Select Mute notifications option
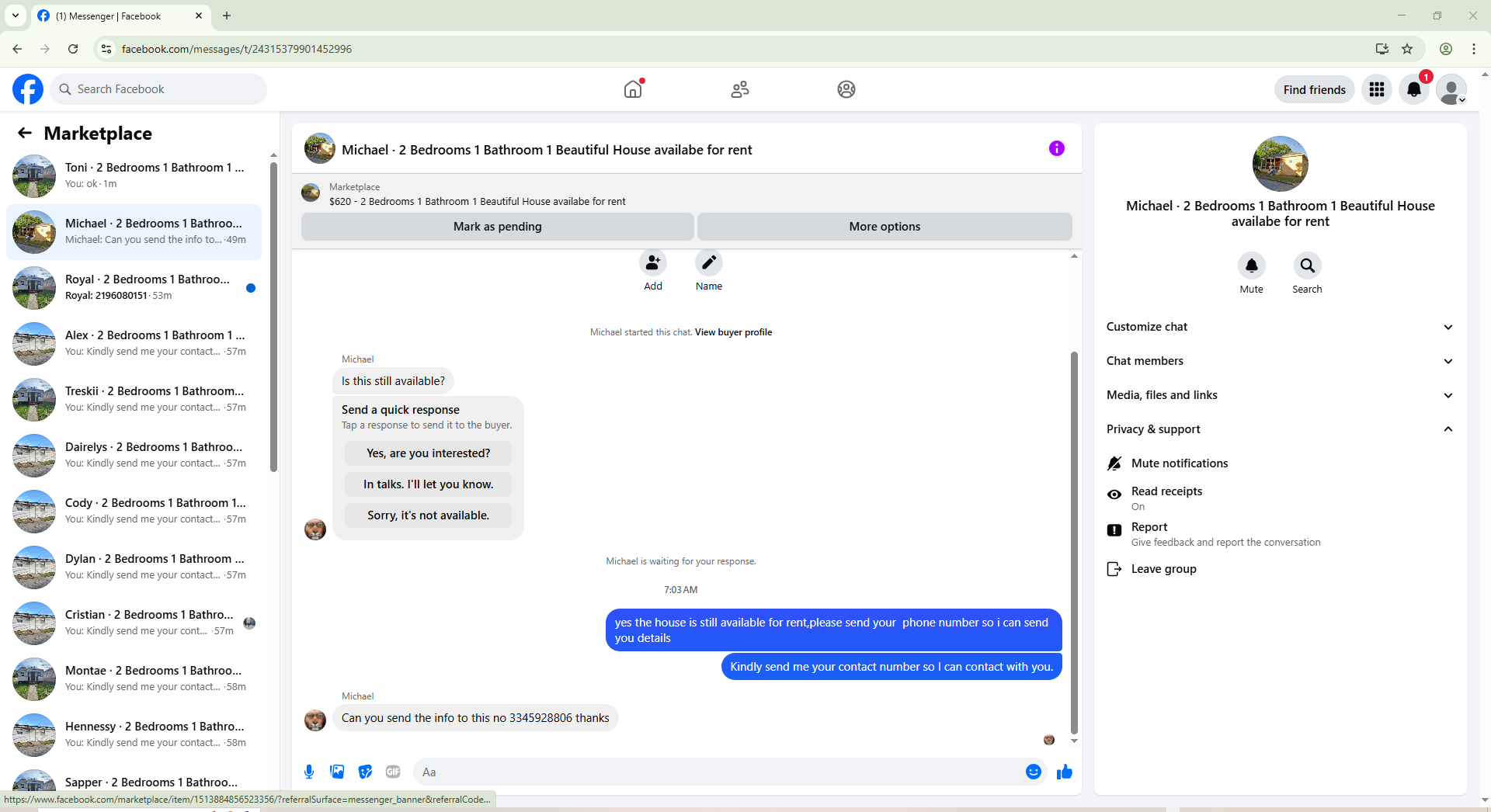The width and height of the screenshot is (1491, 812). 1281,463
